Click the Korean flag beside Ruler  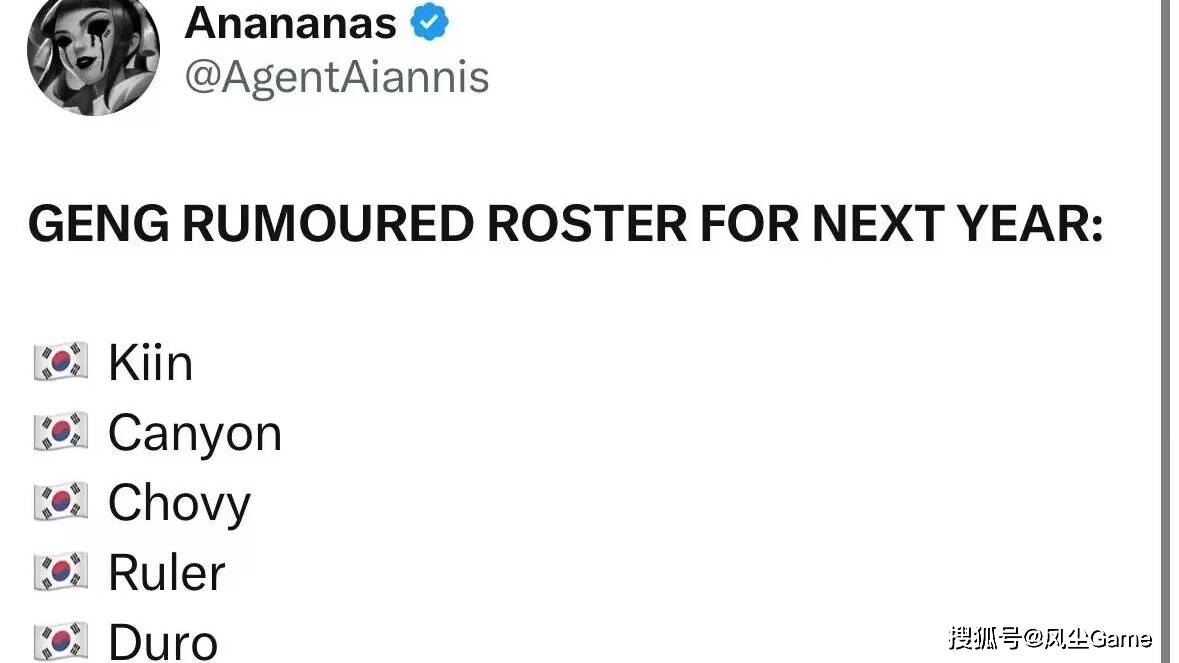click(x=61, y=572)
